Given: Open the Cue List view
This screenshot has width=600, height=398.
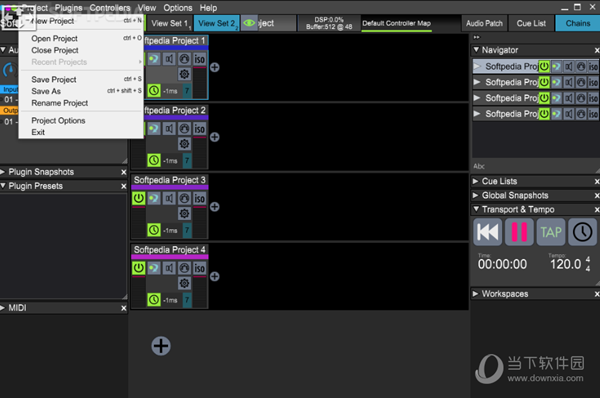Looking at the screenshot, I should pos(531,23).
